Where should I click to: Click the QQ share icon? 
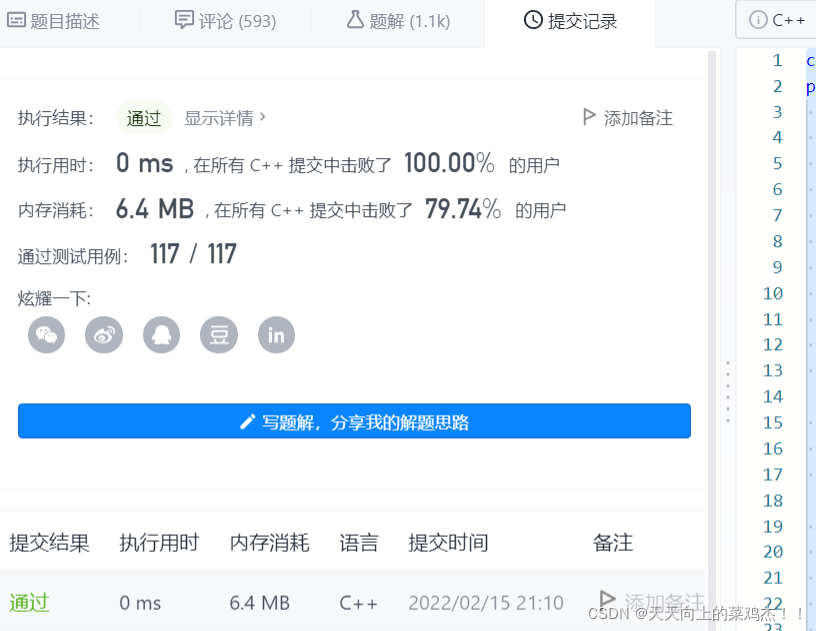(161, 335)
